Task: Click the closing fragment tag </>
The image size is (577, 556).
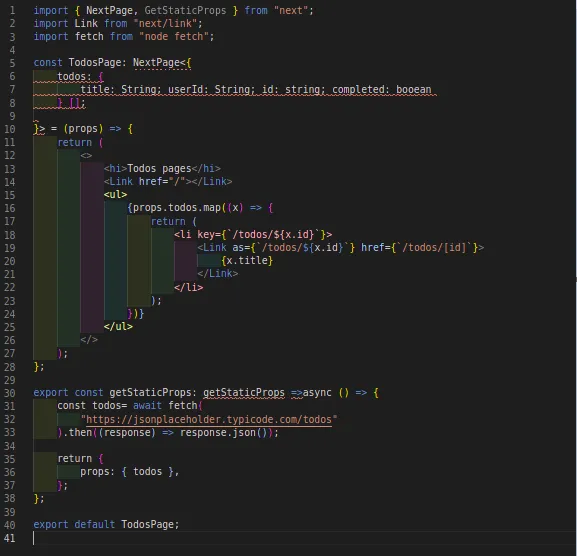Action: [x=89, y=340]
